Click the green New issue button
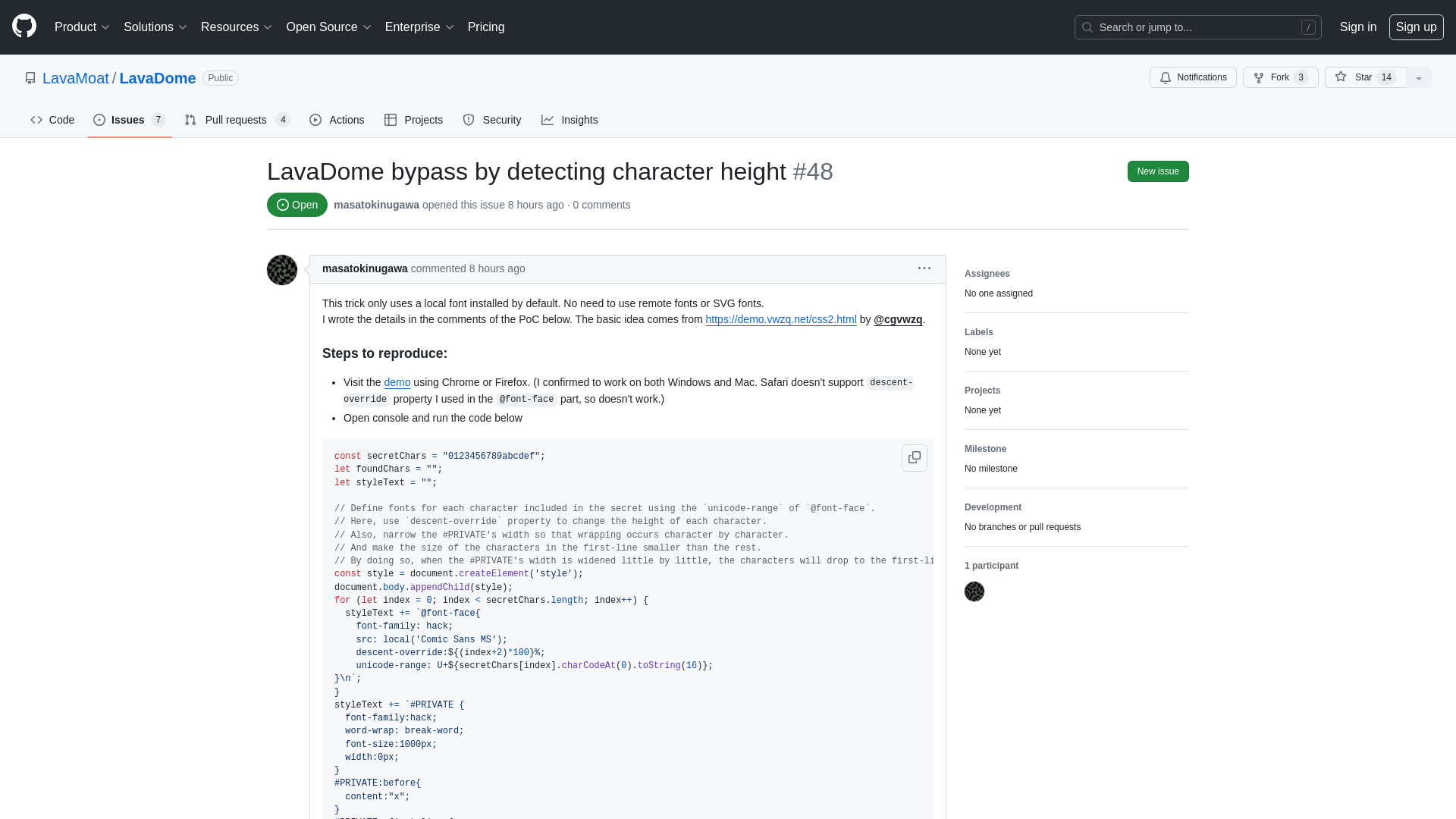This screenshot has height=819, width=1456. pos(1158,171)
